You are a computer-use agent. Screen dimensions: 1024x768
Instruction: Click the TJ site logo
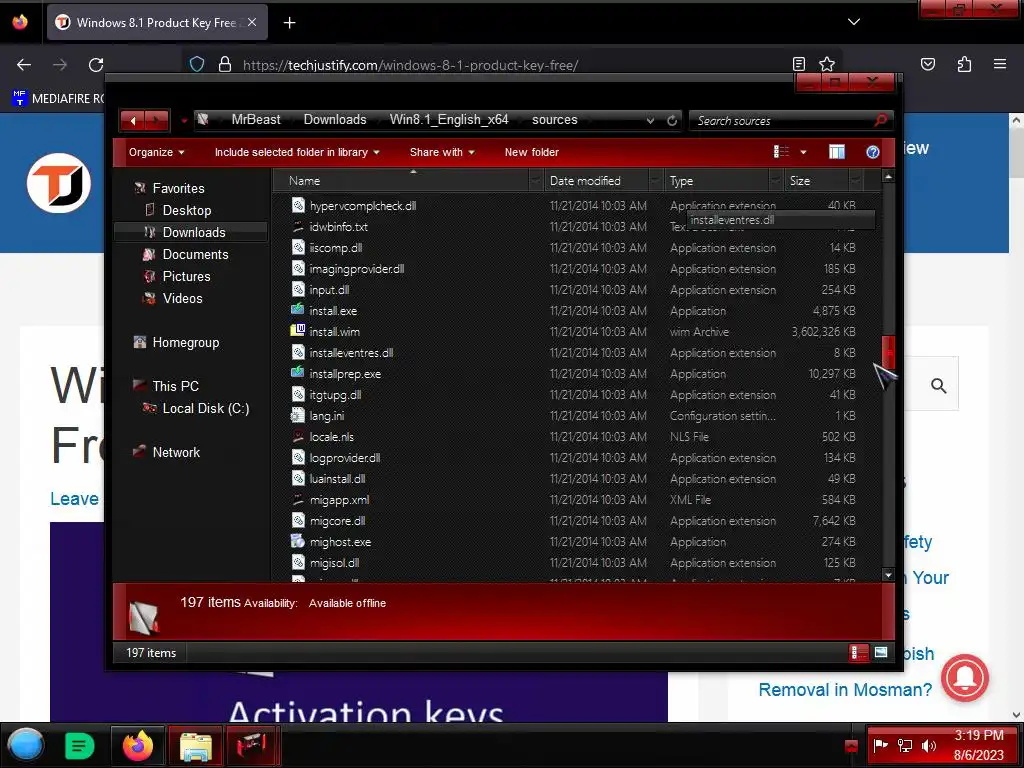59,183
